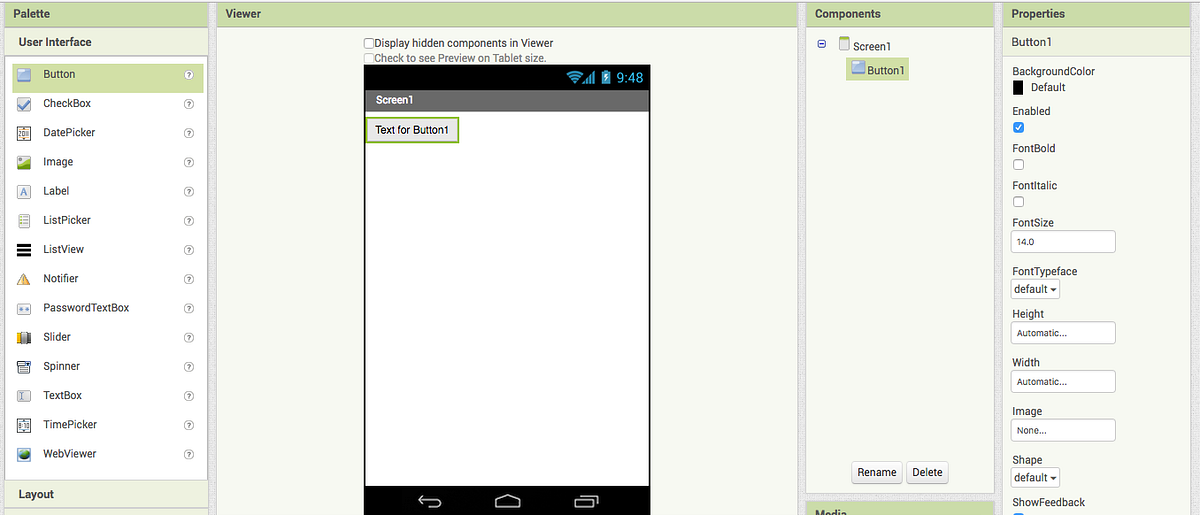The image size is (1200, 515).
Task: Open the BackgroundColor black swatch
Action: (1018, 88)
